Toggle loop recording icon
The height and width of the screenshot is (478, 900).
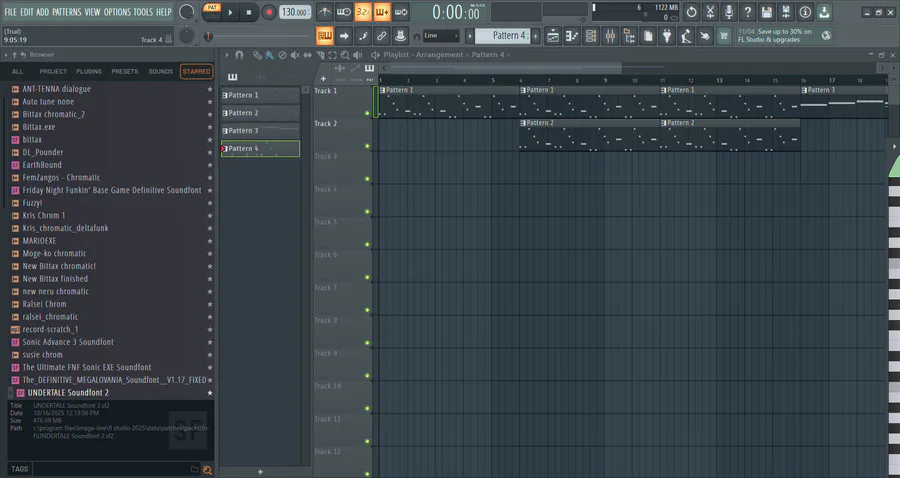(x=401, y=12)
